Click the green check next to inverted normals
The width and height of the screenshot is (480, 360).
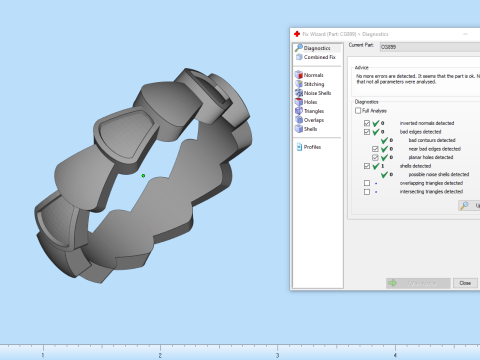coord(376,123)
